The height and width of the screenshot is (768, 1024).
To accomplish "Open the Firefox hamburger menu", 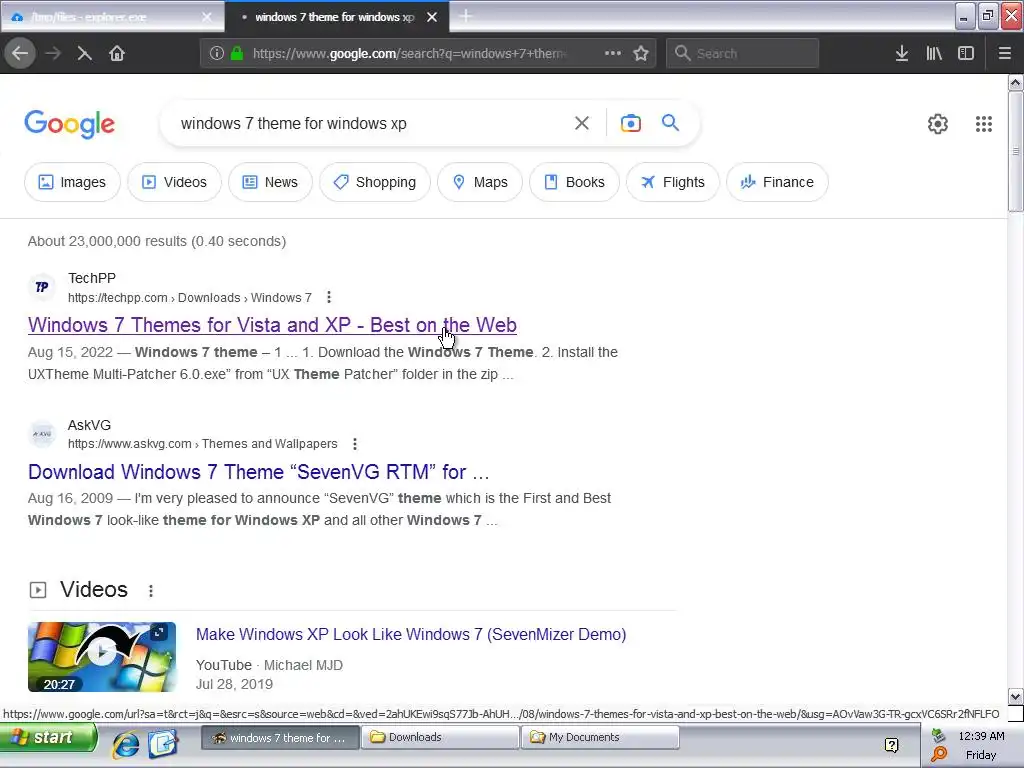I will tap(1004, 54).
